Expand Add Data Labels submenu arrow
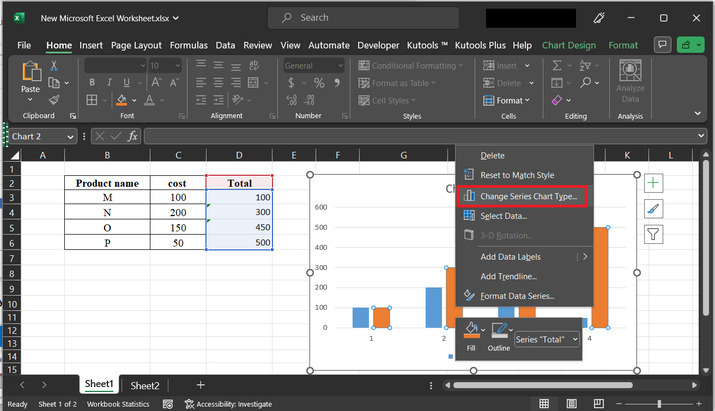This screenshot has width=715, height=411. coord(585,257)
